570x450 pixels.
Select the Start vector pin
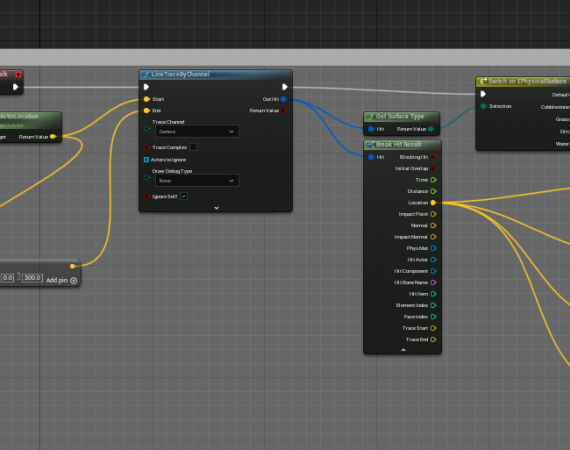147,99
